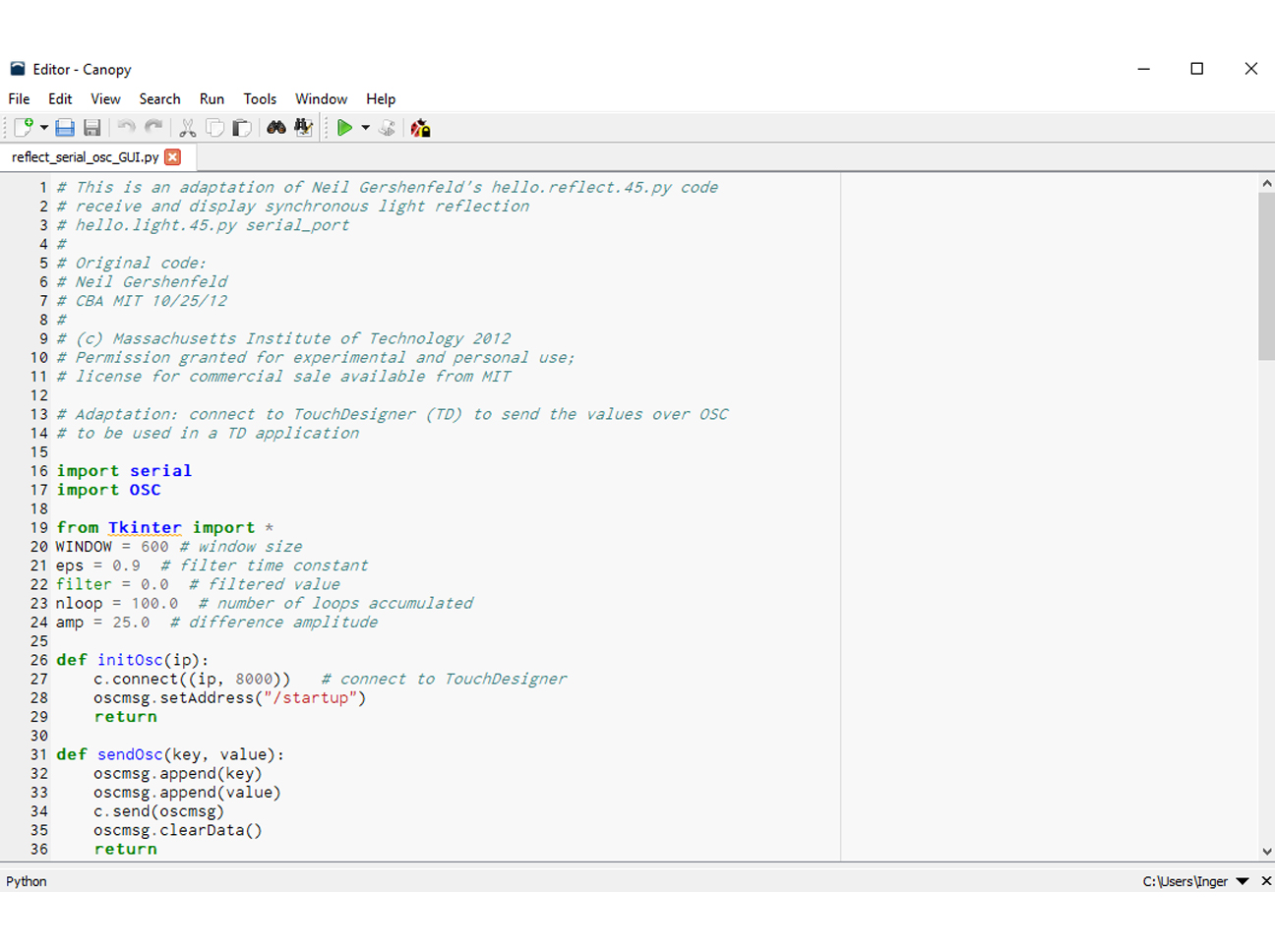Click the Canopy app icon in title bar
The width and height of the screenshot is (1275, 952).
tap(18, 69)
